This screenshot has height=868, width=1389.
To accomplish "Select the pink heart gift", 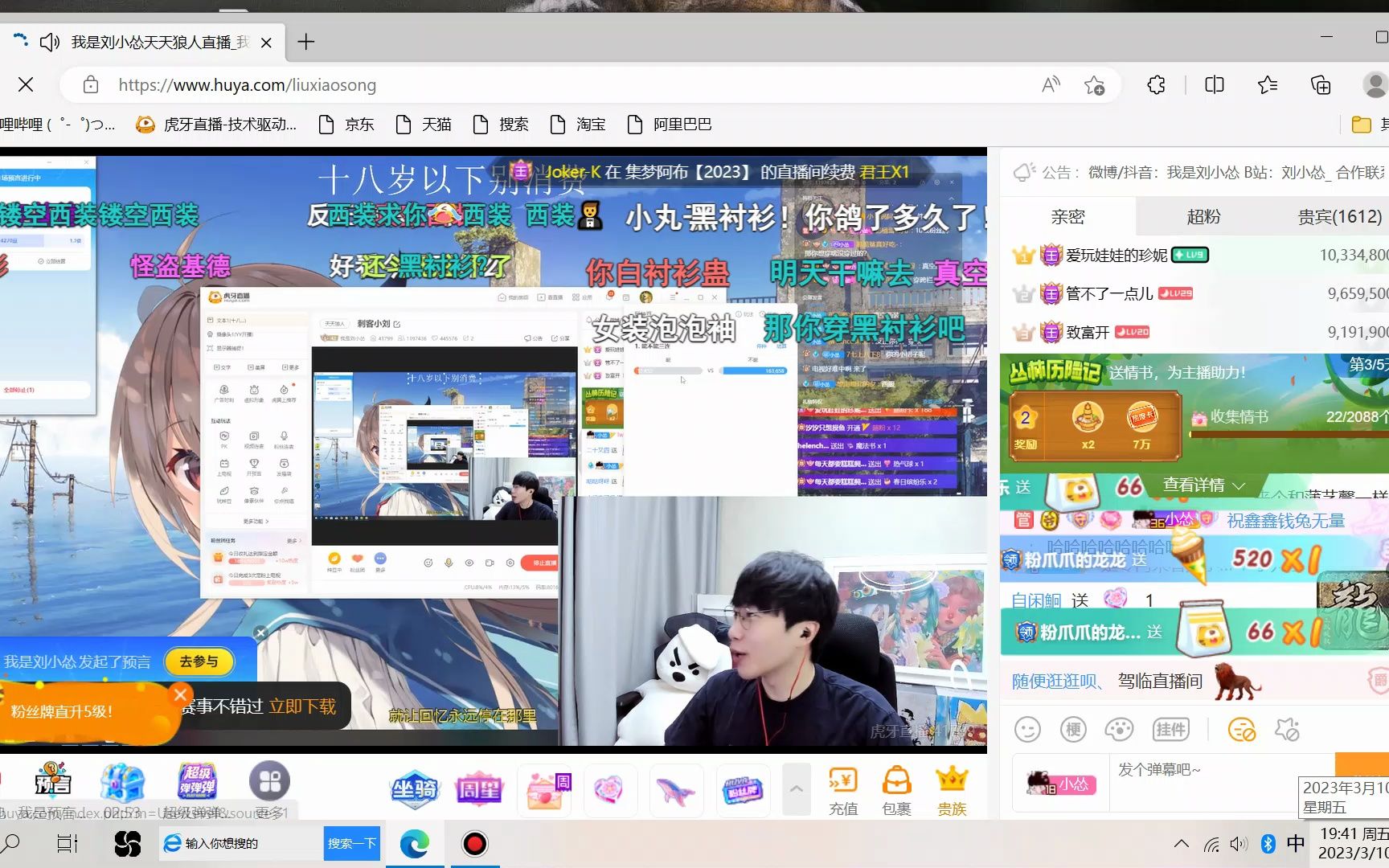I will pos(608,790).
